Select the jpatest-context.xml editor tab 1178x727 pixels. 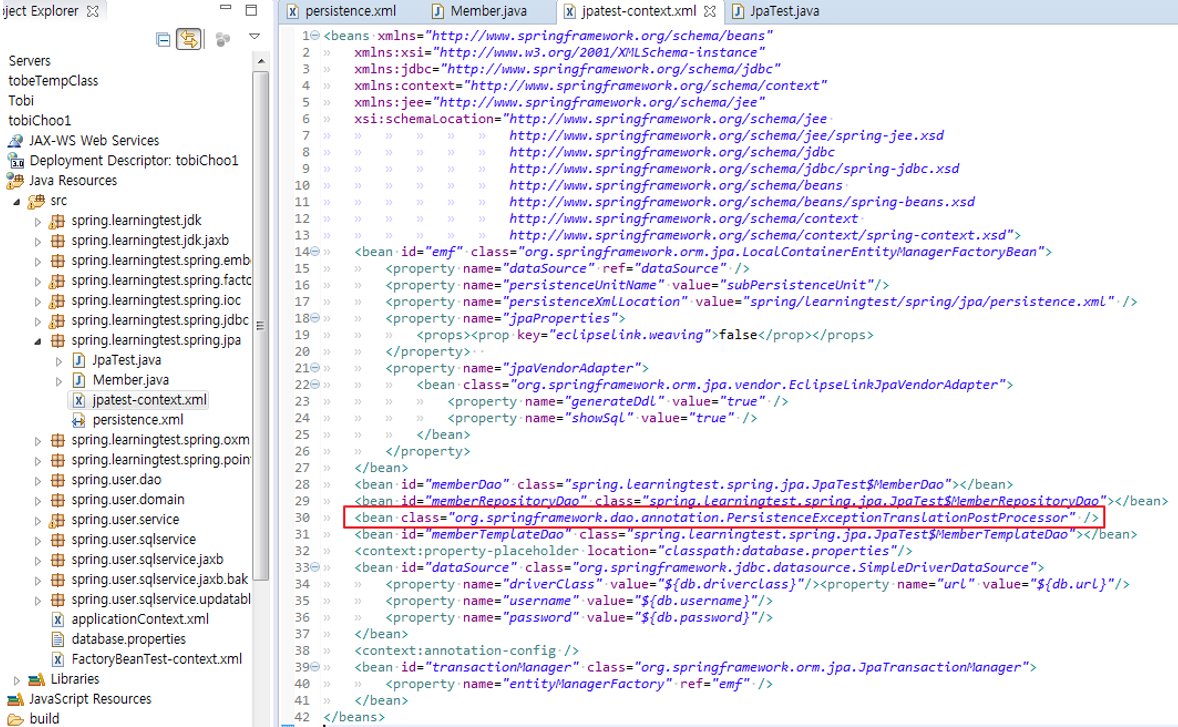click(639, 11)
